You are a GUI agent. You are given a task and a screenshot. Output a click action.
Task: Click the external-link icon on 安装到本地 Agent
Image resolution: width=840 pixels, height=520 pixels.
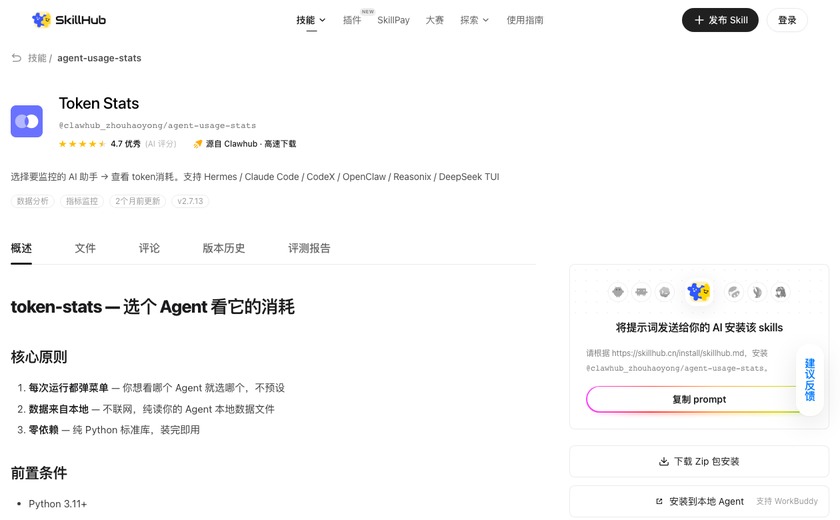pos(659,501)
